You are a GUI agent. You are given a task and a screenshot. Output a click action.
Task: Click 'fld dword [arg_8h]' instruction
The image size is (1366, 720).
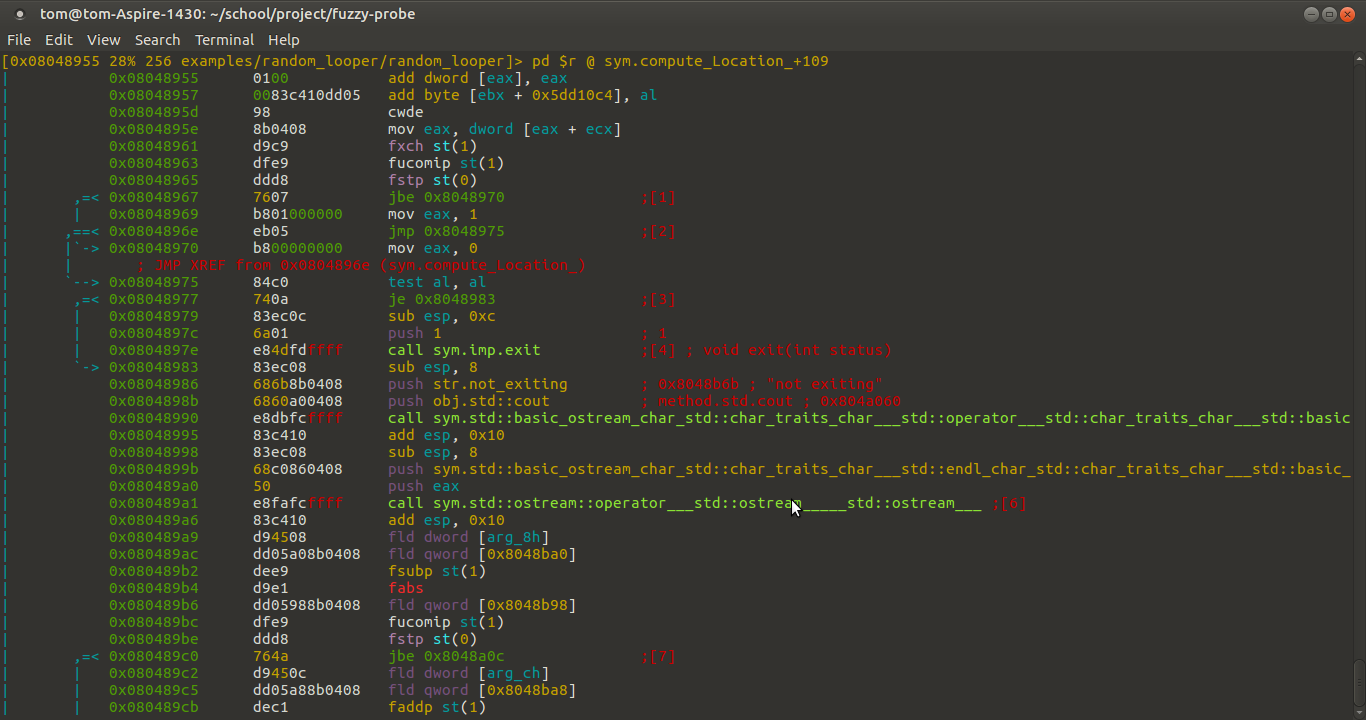[469, 537]
